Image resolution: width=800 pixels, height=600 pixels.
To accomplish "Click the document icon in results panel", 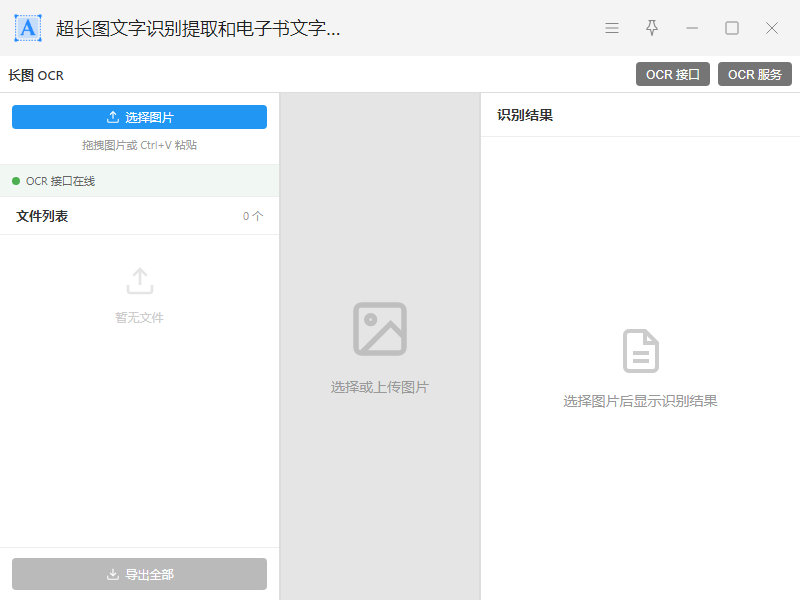I will (x=641, y=351).
